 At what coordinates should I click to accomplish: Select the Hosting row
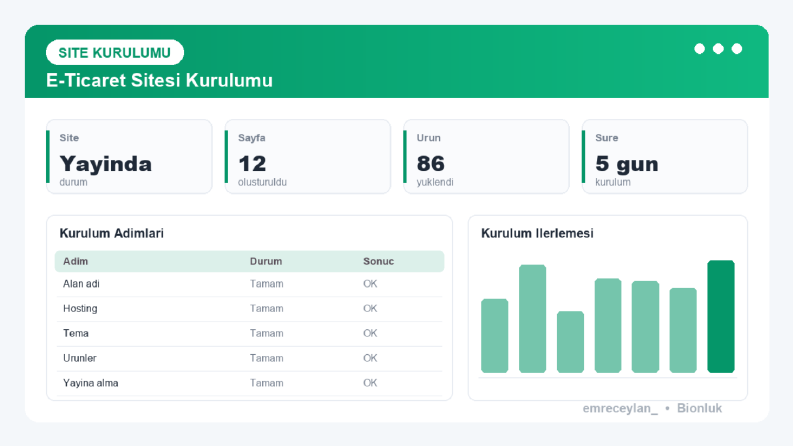[x=249, y=309]
